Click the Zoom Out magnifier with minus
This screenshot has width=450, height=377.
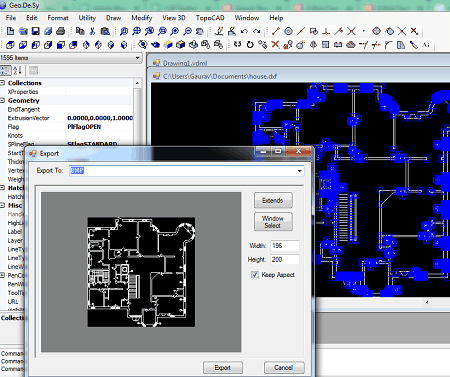click(188, 31)
